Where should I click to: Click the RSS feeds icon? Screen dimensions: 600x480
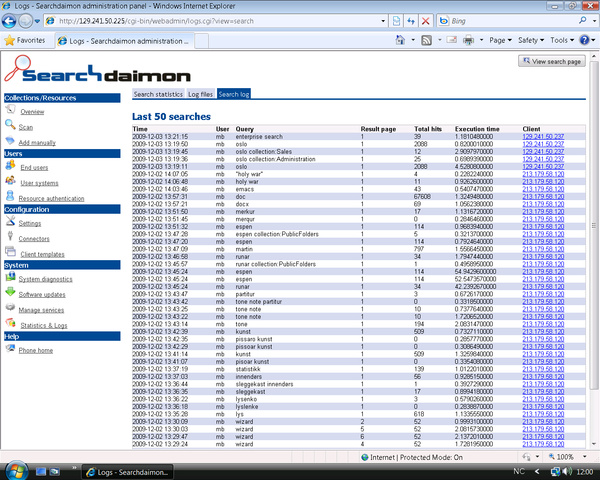[427, 40]
